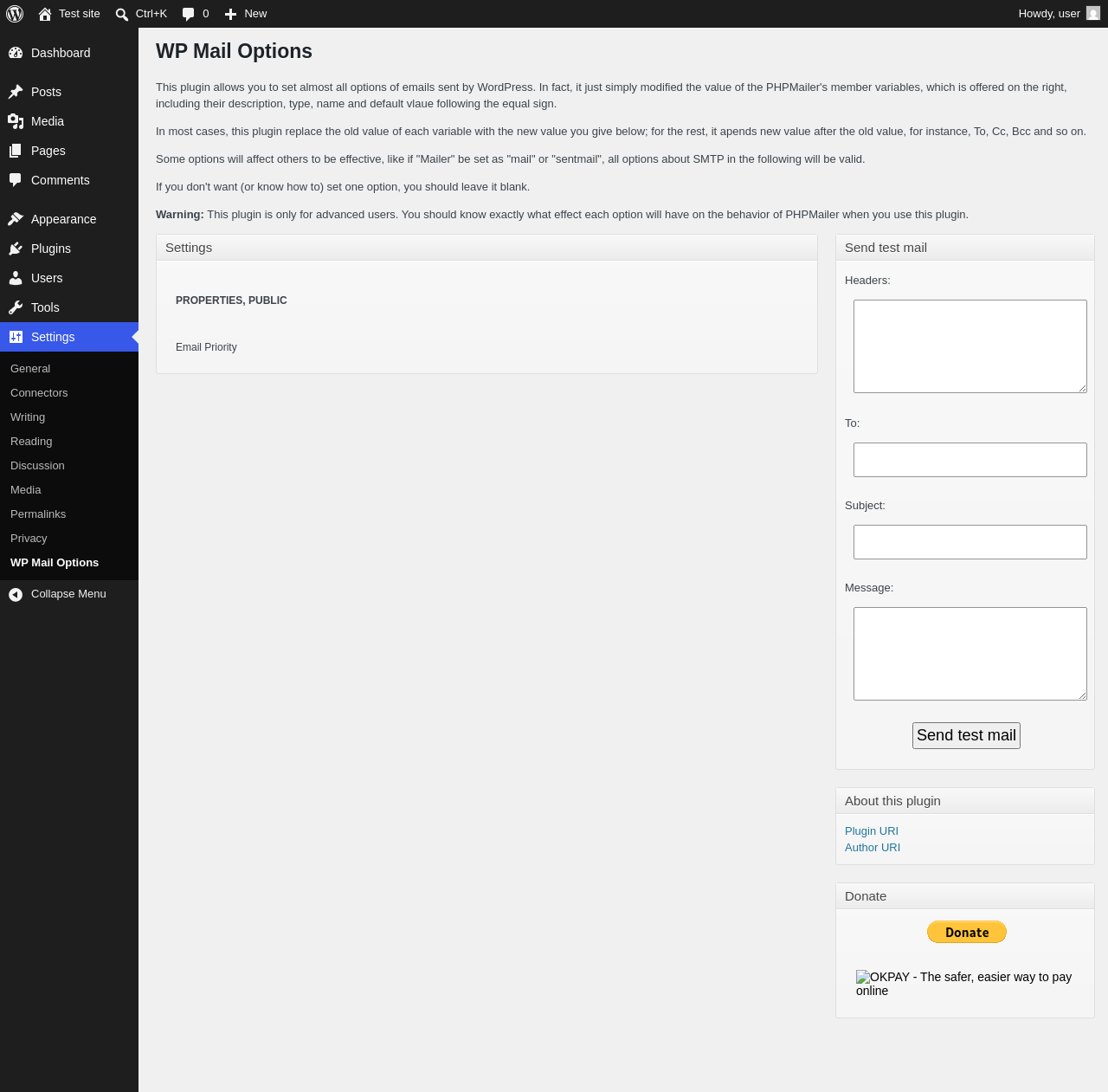Open Connectors settings submenu

[39, 393]
